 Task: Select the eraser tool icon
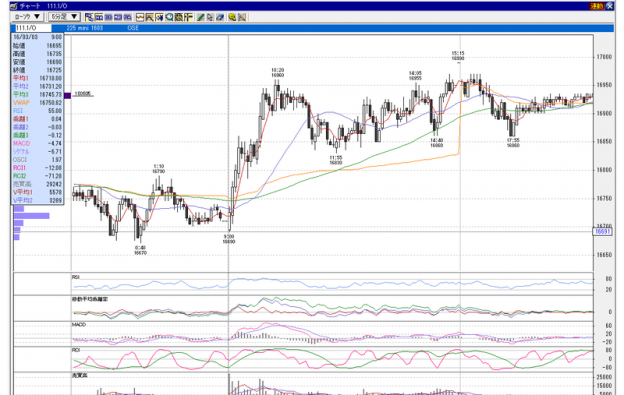[x=220, y=17]
